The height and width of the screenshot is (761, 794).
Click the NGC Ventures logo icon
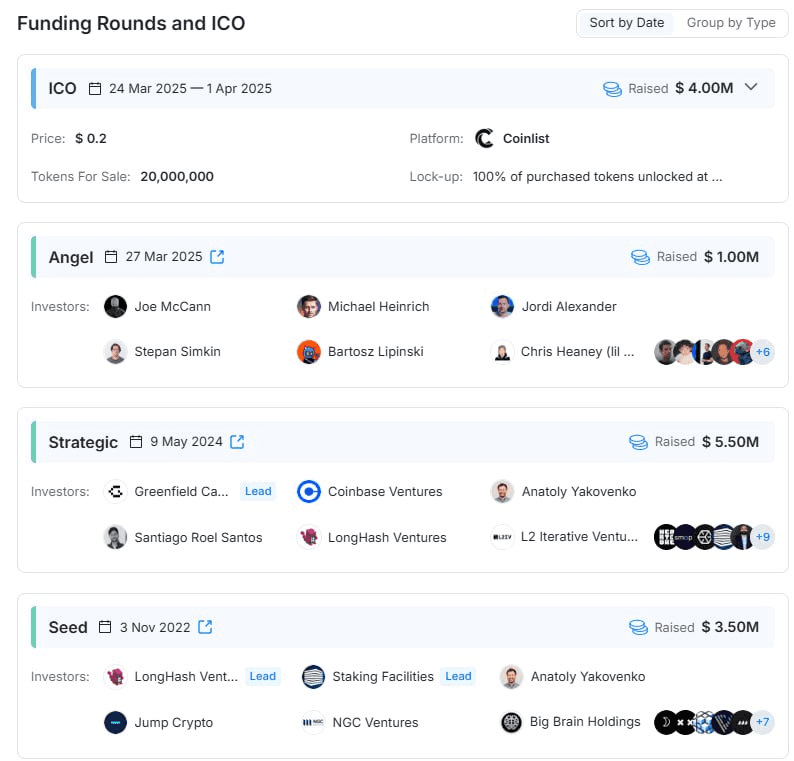tap(313, 722)
